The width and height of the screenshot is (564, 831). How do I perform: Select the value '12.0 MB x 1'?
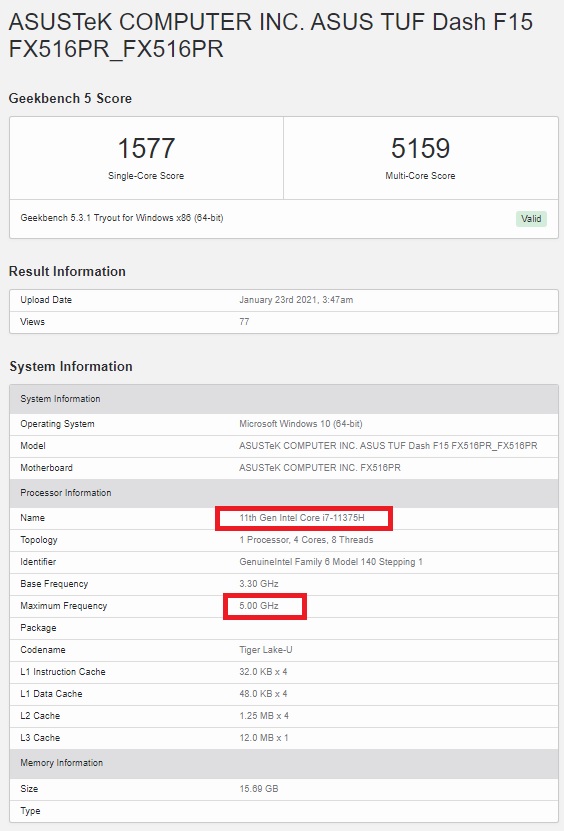pos(263,738)
